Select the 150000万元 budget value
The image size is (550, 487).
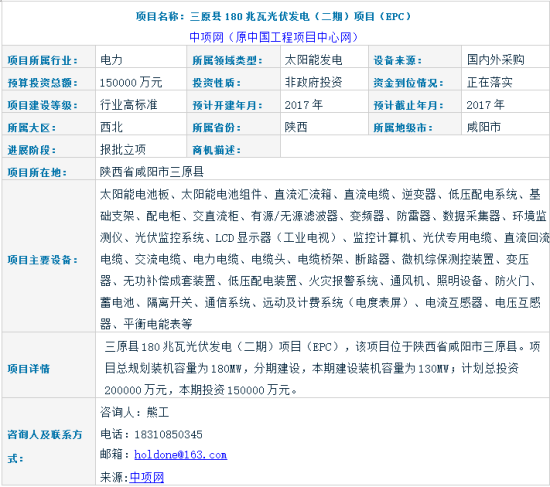pos(131,82)
